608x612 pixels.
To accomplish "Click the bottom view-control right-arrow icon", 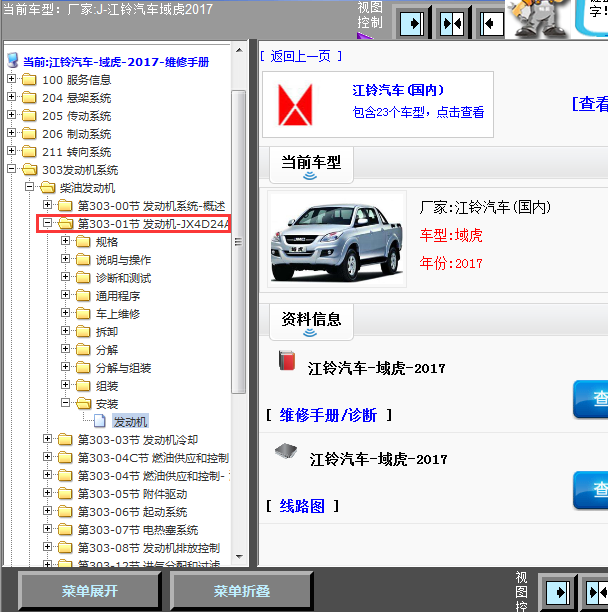I will tap(558, 592).
